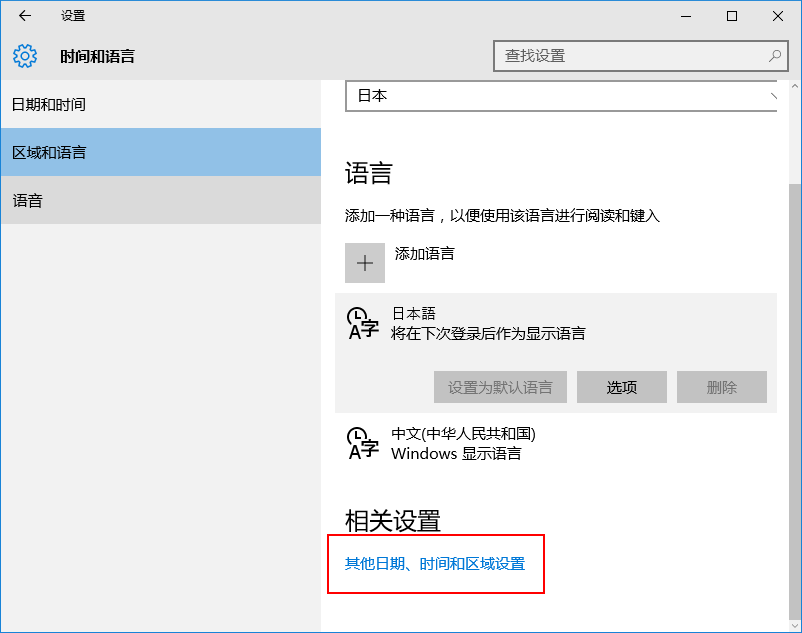Select 区域和语言 in the sidebar
Screen dimensions: 802x633
click(x=160, y=153)
